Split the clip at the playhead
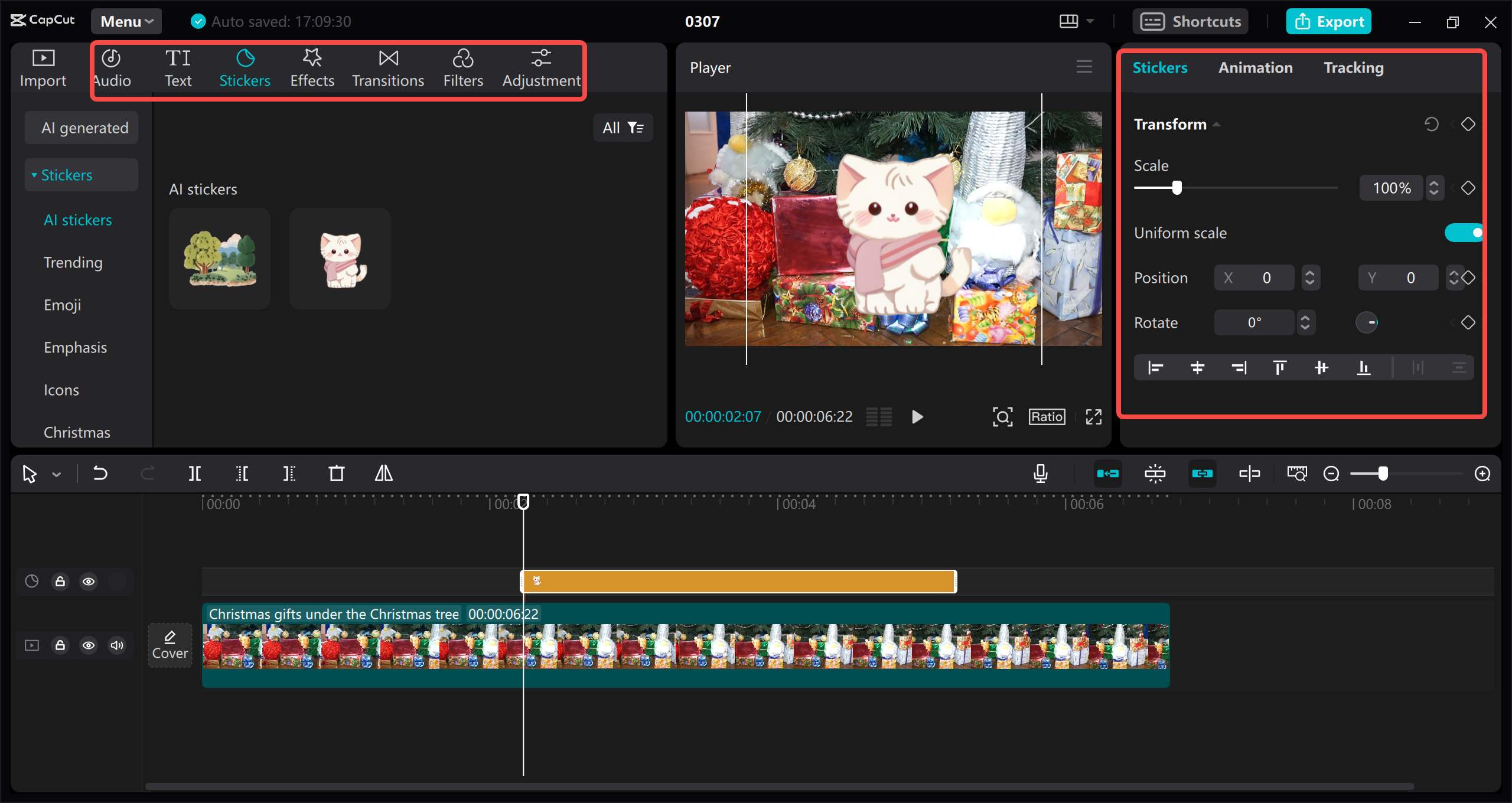1512x803 pixels. tap(195, 473)
